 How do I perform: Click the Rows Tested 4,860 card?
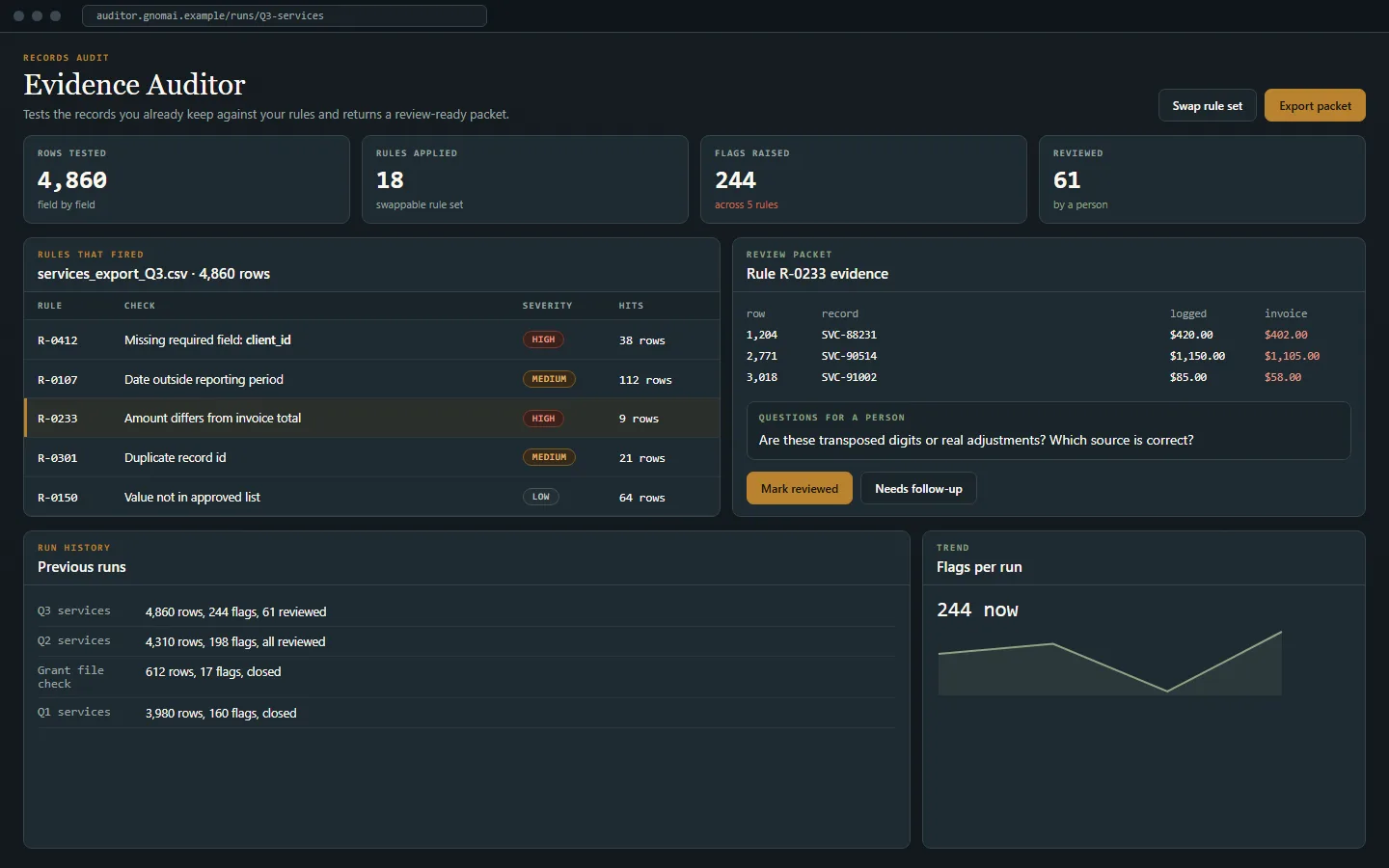pyautogui.click(x=186, y=179)
